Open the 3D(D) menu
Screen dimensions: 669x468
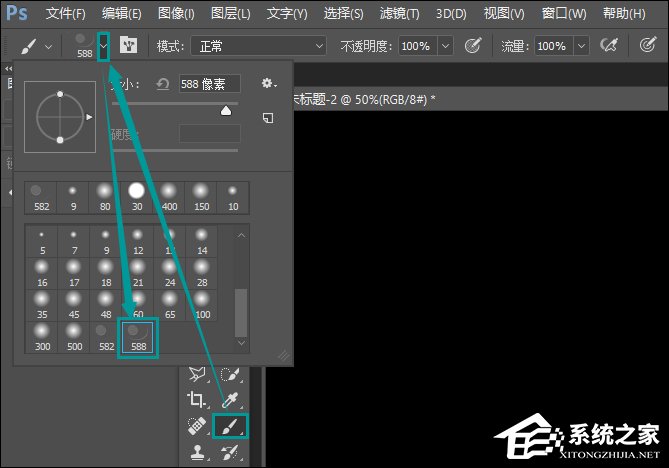(x=451, y=14)
